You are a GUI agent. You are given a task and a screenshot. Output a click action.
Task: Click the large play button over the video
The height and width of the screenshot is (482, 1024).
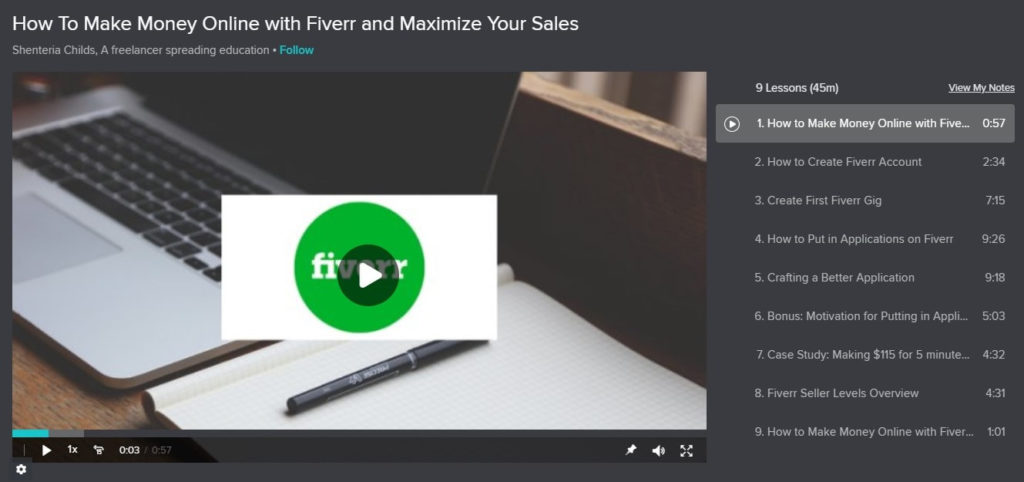pos(368,276)
